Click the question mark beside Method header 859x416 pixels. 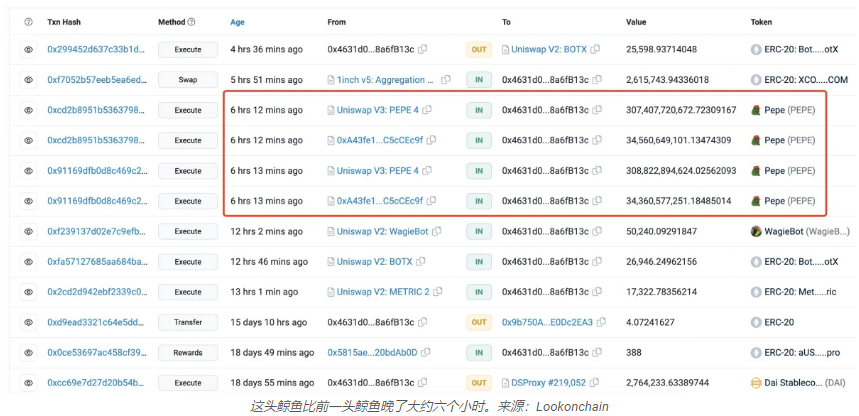(x=191, y=22)
